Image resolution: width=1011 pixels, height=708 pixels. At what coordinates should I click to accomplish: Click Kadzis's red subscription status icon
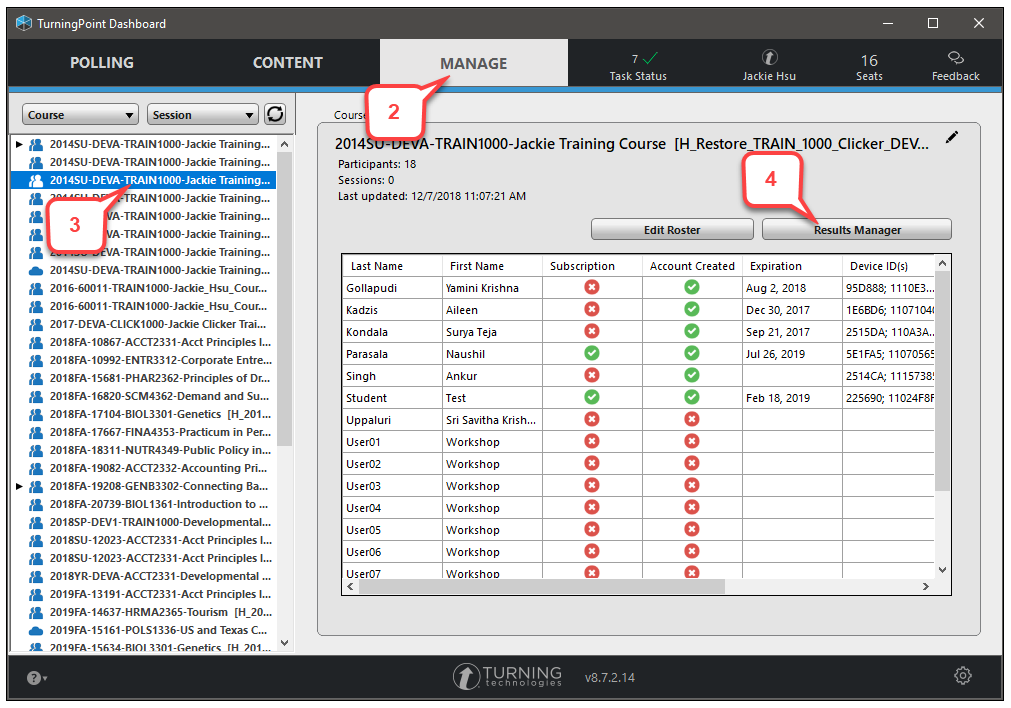coord(591,309)
